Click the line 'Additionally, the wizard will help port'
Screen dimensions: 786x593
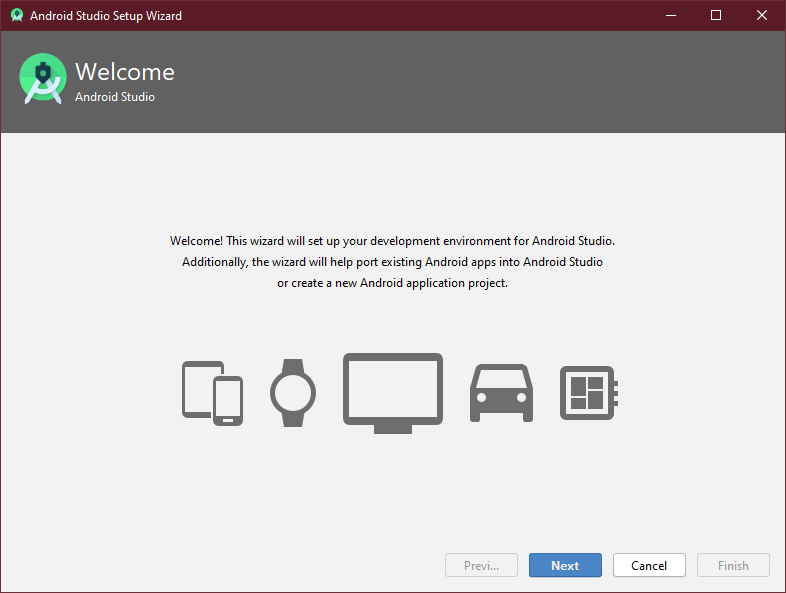392,262
